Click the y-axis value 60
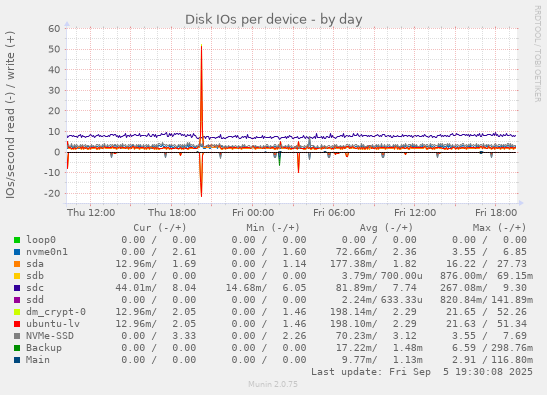This screenshot has height=395, width=547. pyautogui.click(x=54, y=28)
